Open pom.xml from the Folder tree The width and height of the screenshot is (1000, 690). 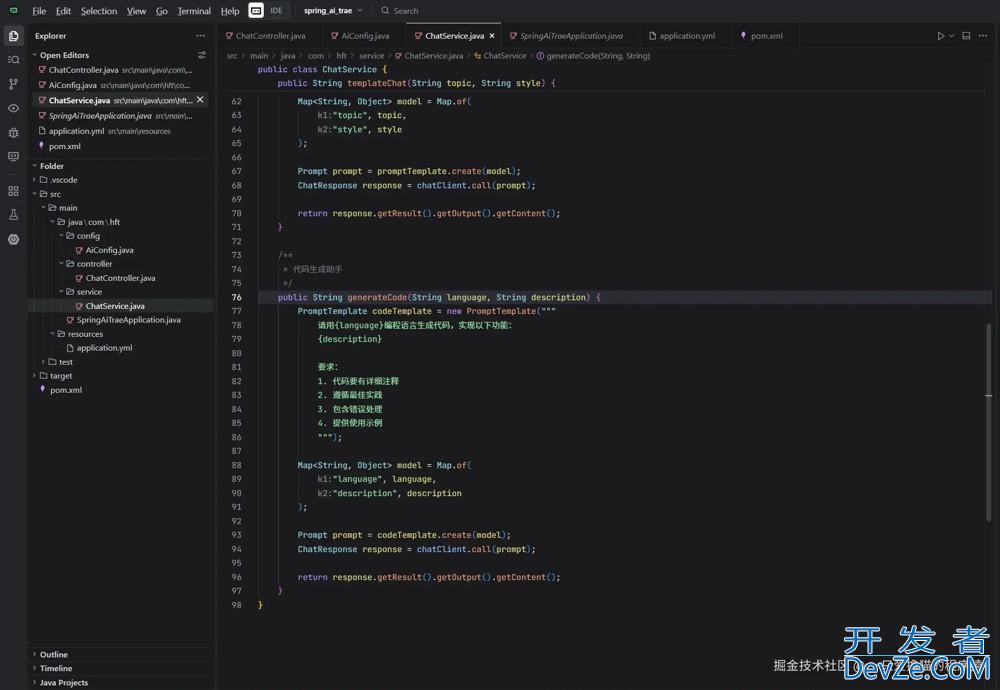coord(66,390)
